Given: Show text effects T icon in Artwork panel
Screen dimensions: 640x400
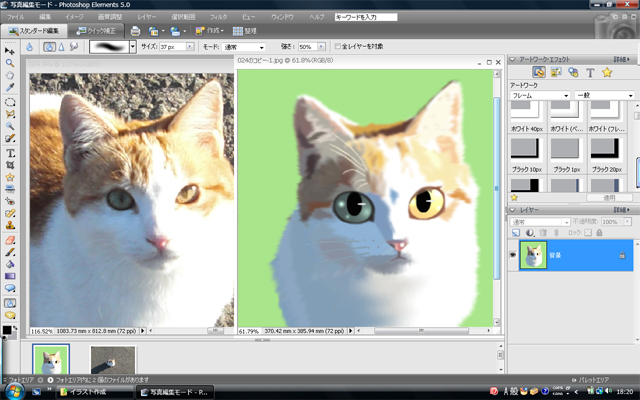Looking at the screenshot, I should [590, 73].
